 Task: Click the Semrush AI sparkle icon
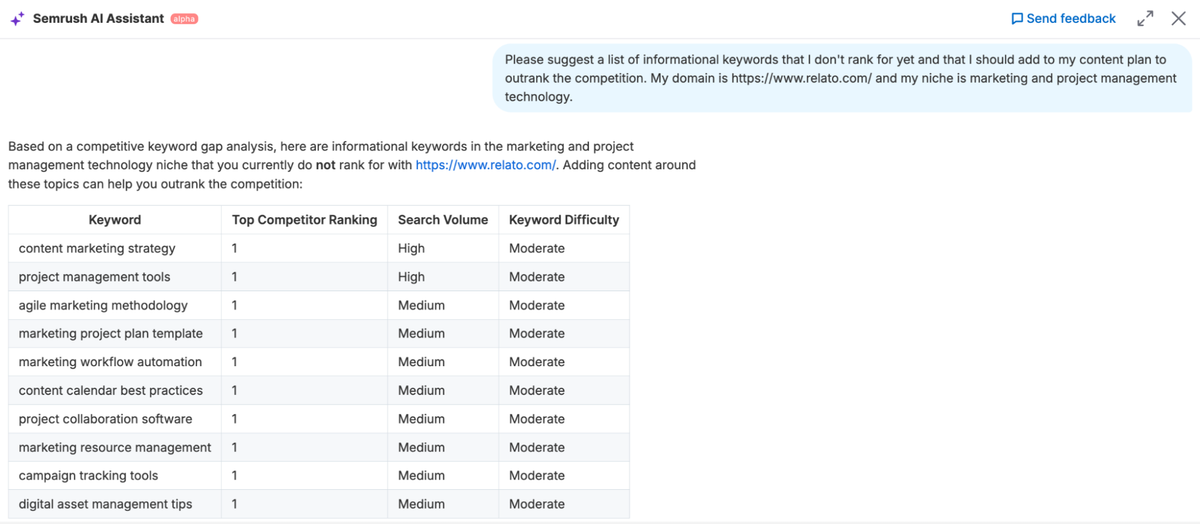point(17,19)
